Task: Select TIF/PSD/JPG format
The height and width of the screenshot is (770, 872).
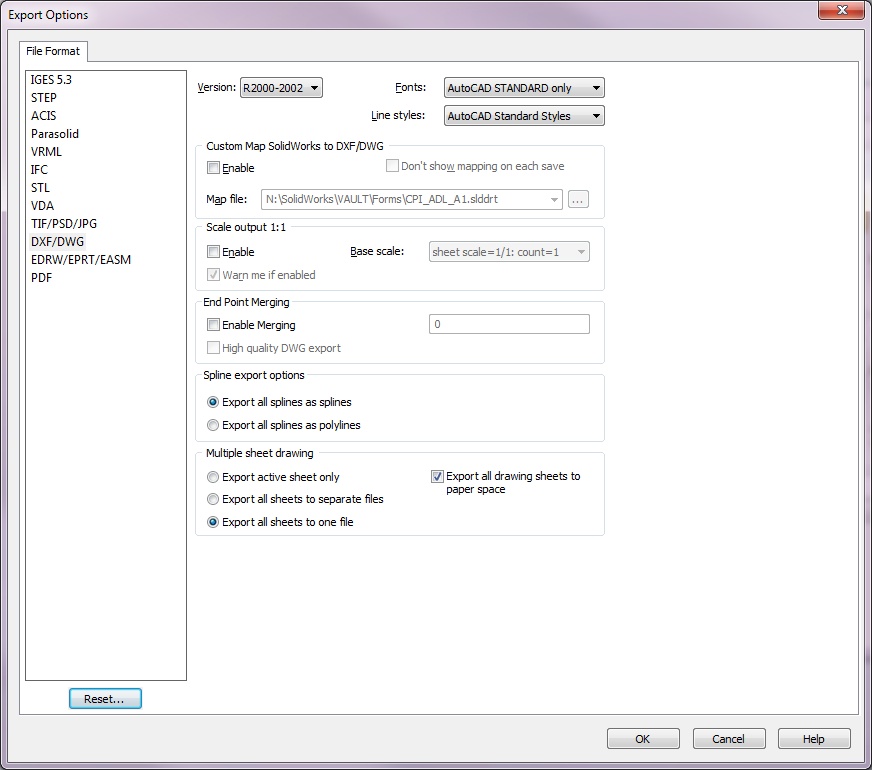Action: click(x=64, y=223)
